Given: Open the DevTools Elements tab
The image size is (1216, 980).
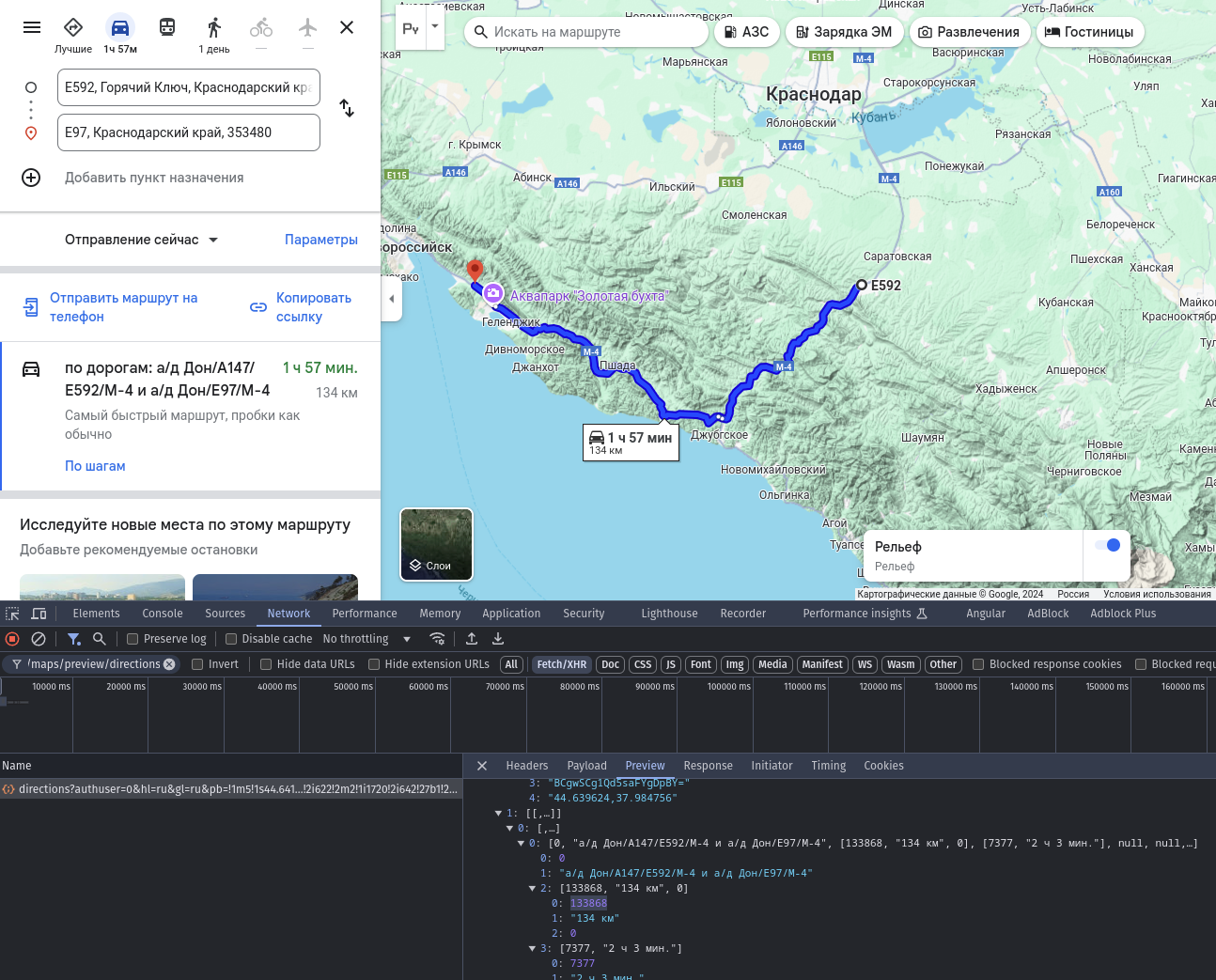Looking at the screenshot, I should coord(96,614).
